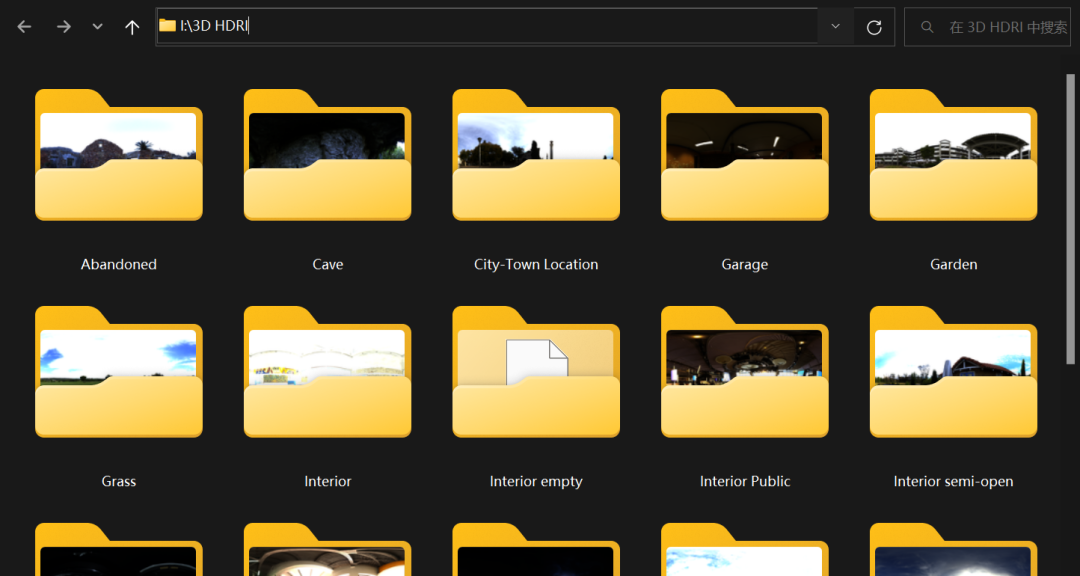
Task: Click the magnifier icon in search box
Action: pos(927,27)
